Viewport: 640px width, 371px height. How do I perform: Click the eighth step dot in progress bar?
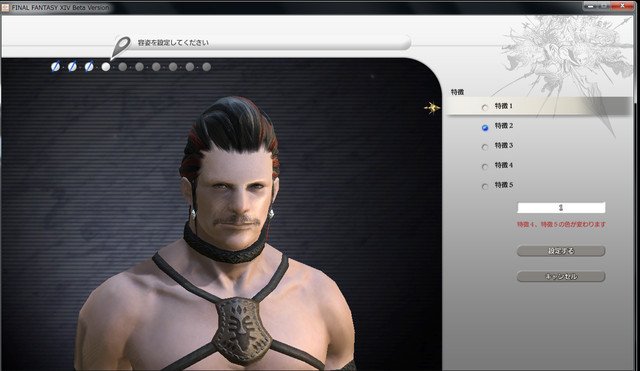pos(173,67)
